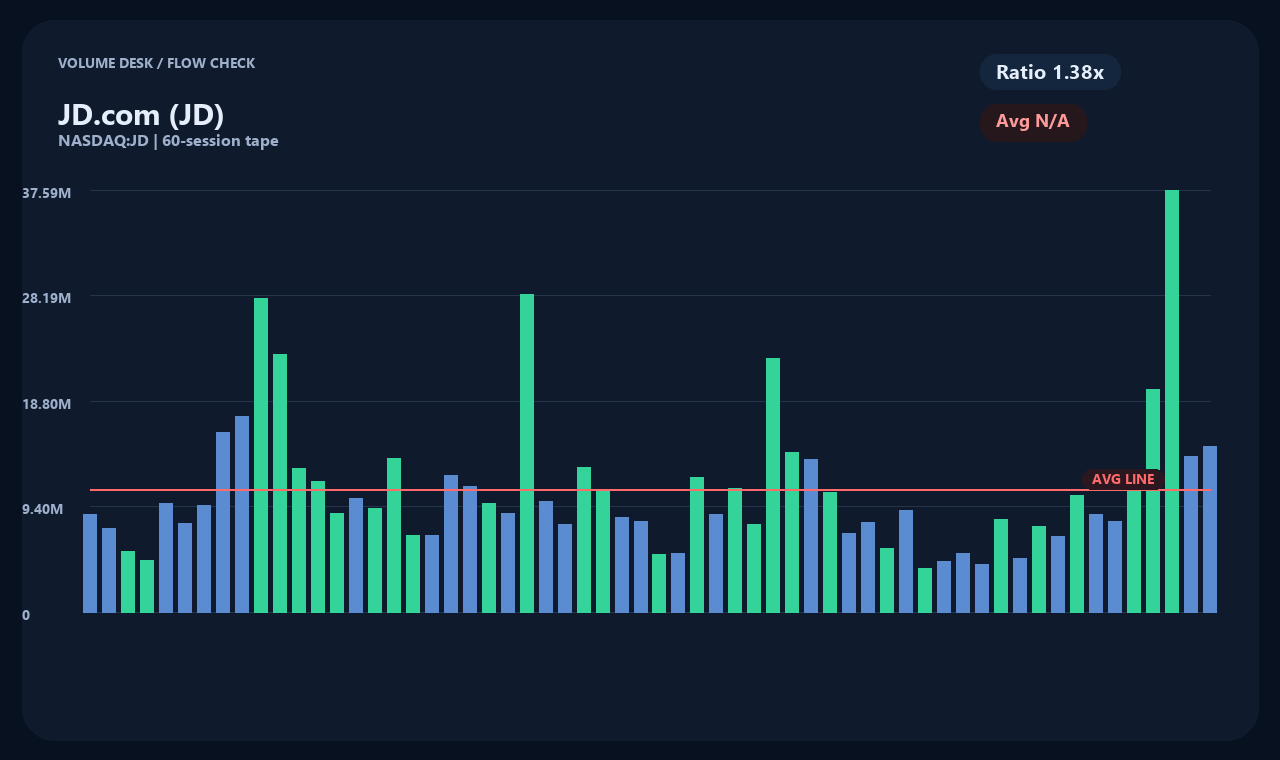The image size is (1280, 760).
Task: Click the NASDAQ:JD 60-session tape subtitle
Action: coord(168,141)
